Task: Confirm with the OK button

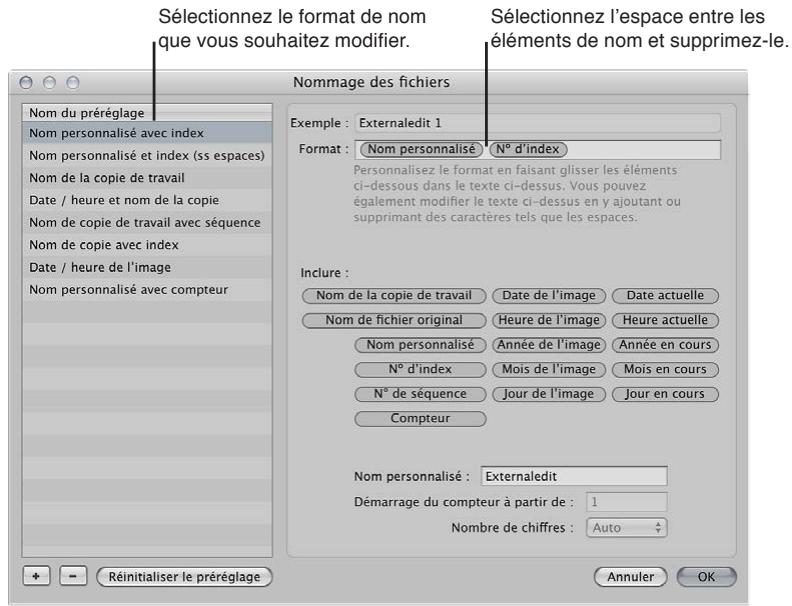Action: click(x=706, y=577)
